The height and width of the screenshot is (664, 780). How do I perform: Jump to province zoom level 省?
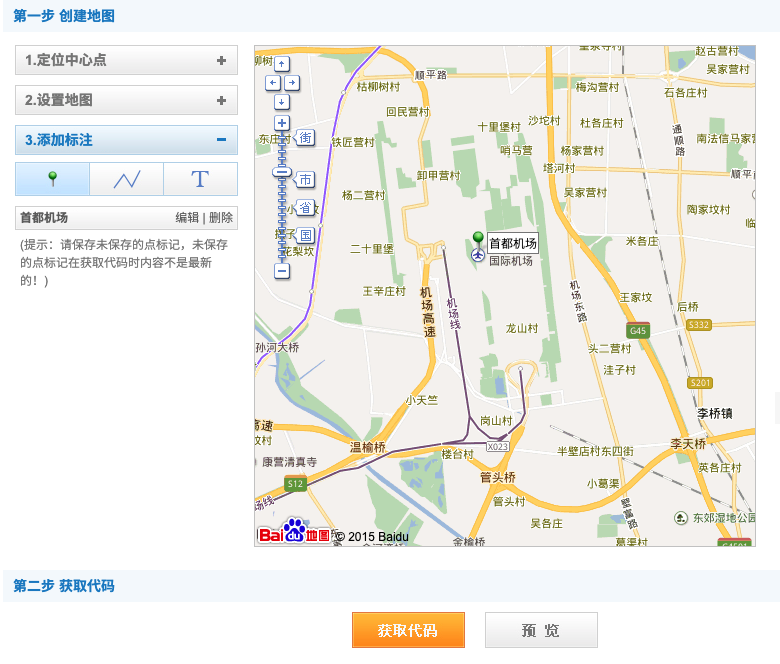click(x=304, y=207)
